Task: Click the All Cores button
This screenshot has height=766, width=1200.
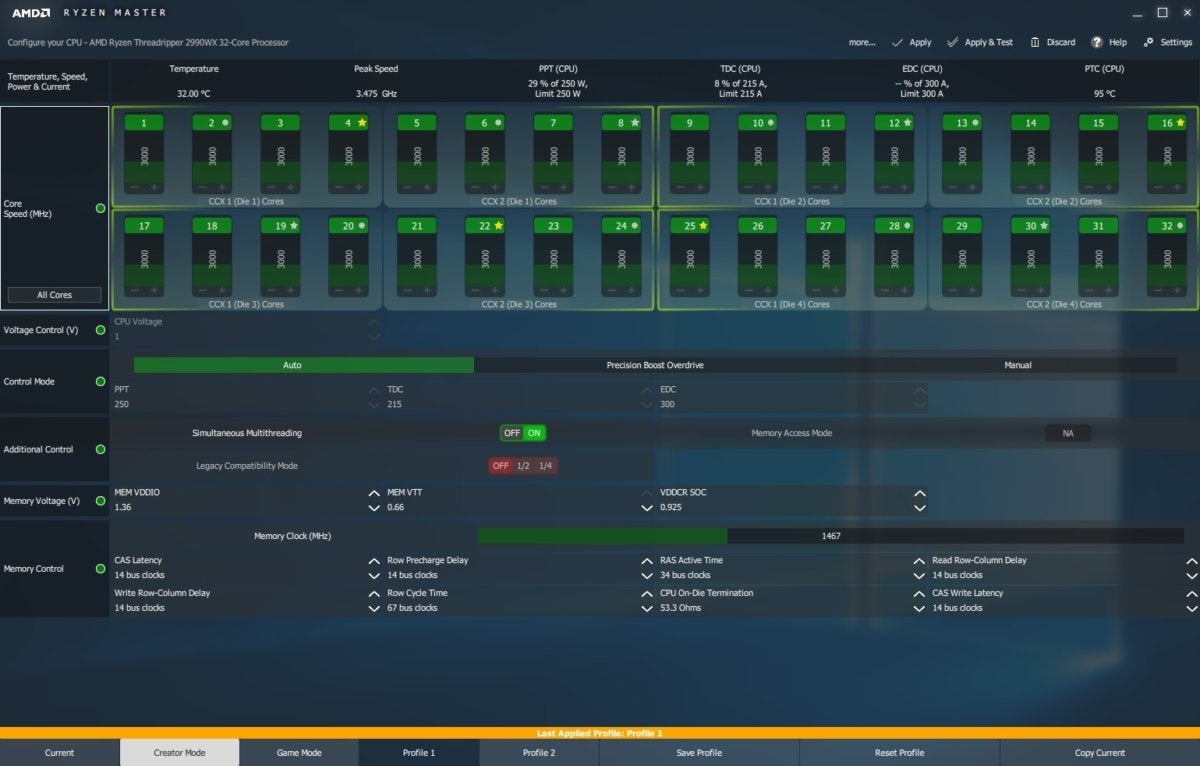Action: click(x=54, y=295)
